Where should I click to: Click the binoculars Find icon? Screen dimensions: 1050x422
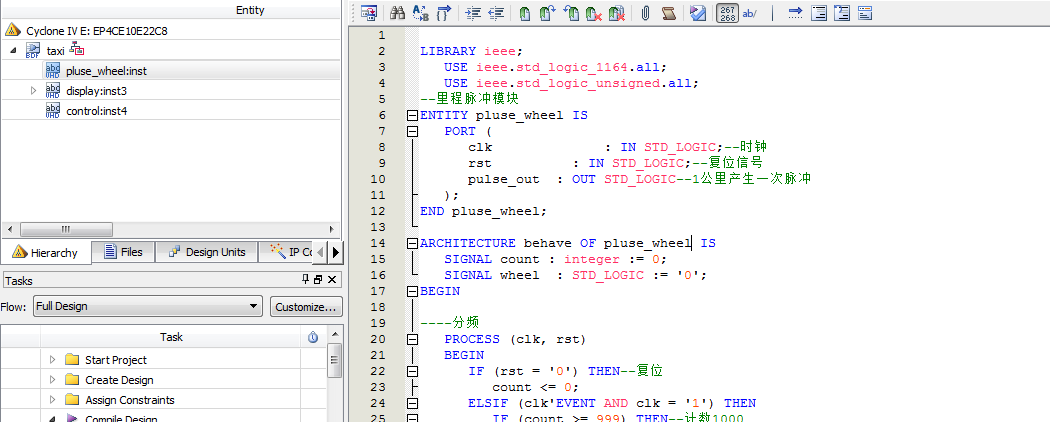pos(396,13)
